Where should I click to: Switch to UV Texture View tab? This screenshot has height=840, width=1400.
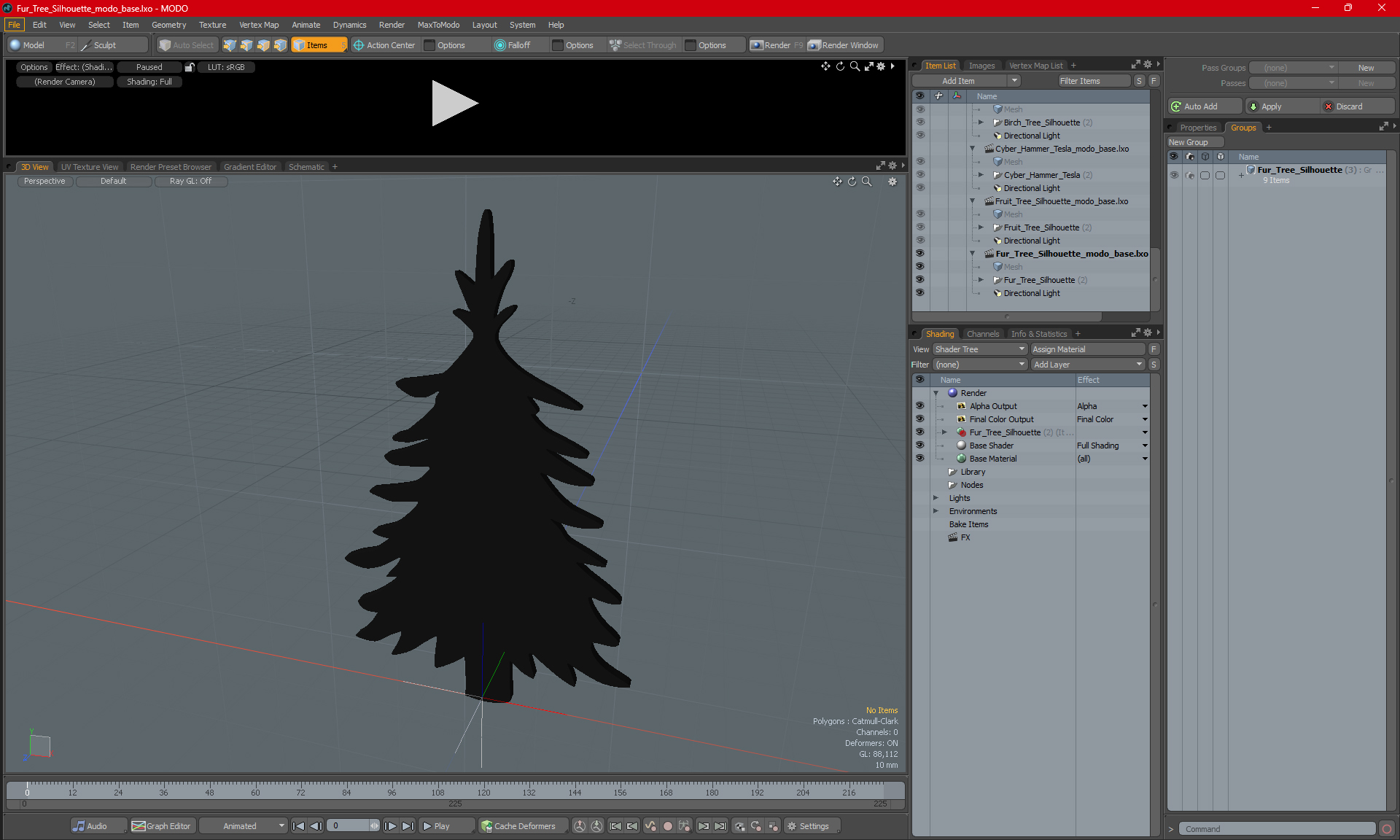click(x=89, y=167)
